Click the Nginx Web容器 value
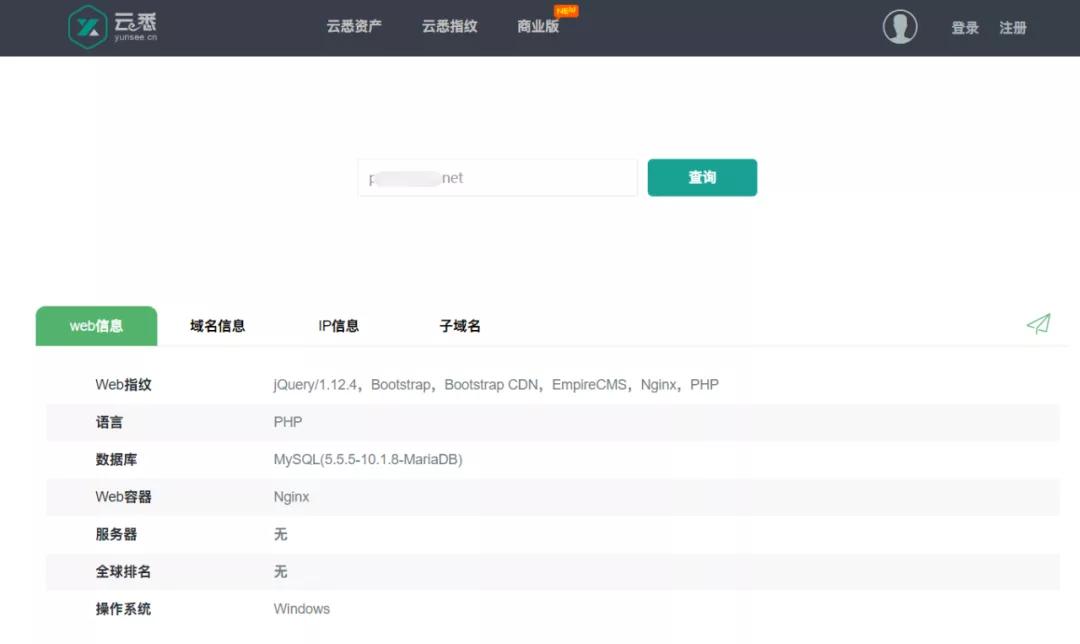 pyautogui.click(x=291, y=496)
